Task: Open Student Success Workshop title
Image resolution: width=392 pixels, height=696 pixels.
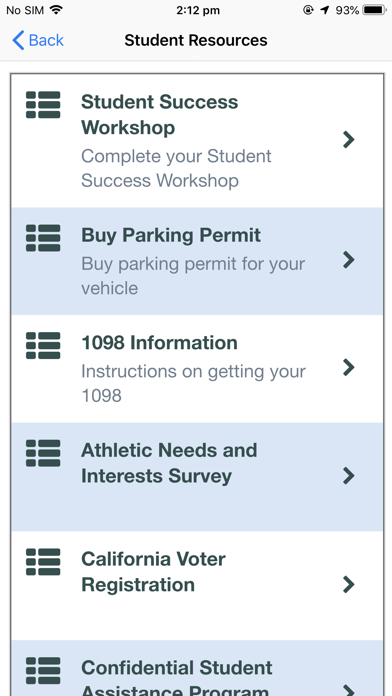Action: (x=159, y=115)
